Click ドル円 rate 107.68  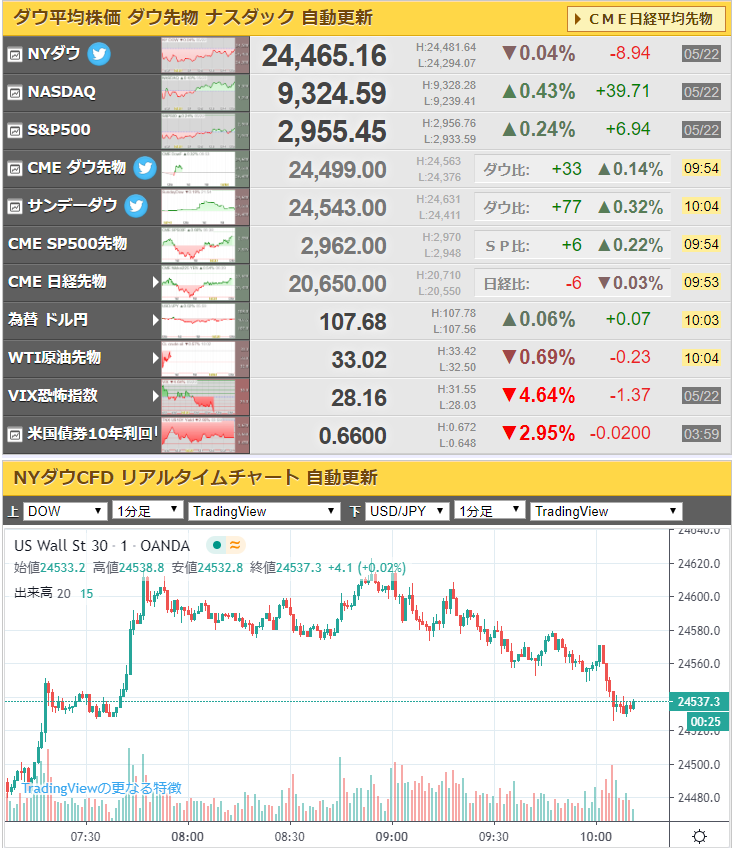coord(353,322)
